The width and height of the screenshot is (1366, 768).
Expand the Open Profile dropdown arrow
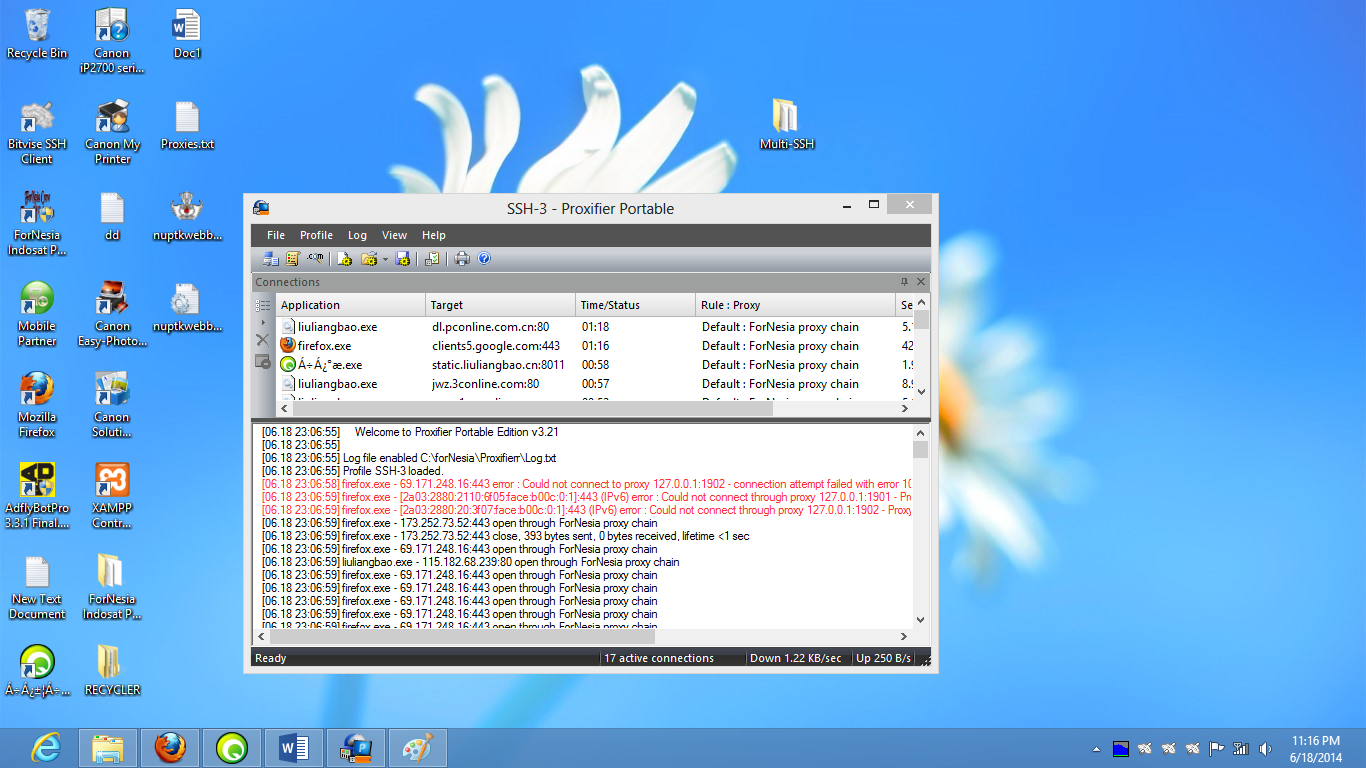tap(385, 259)
